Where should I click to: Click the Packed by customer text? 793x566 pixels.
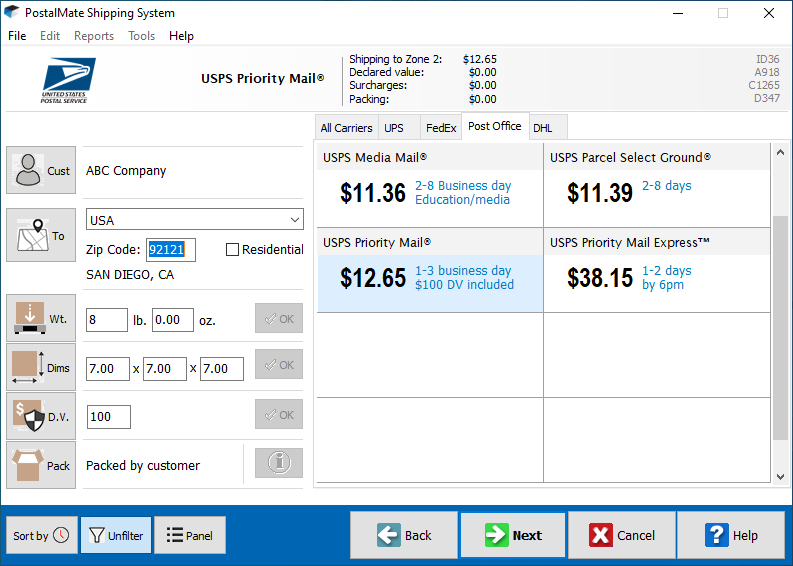point(143,465)
